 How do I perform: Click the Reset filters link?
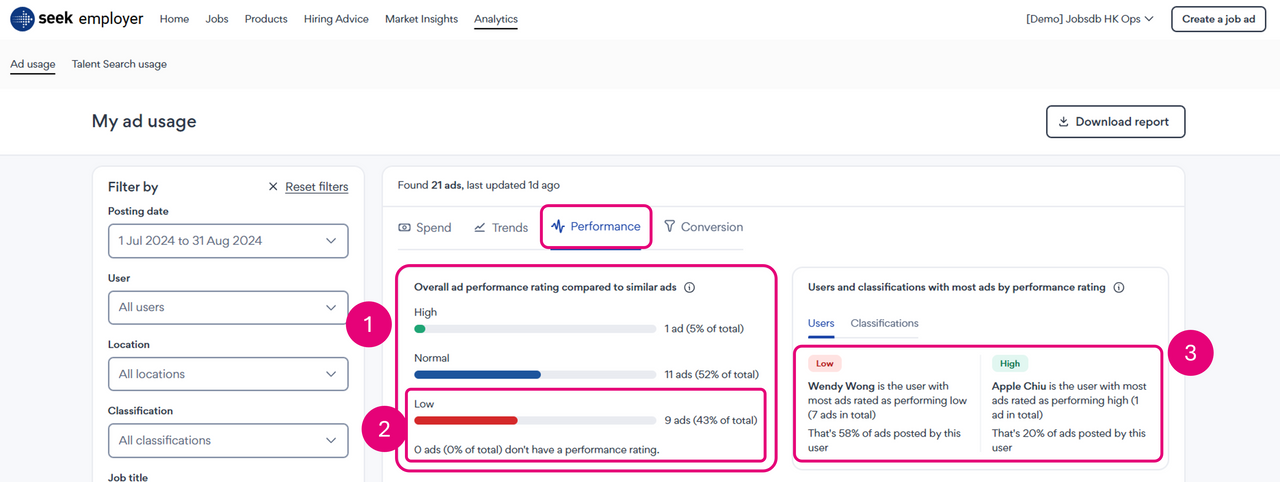point(317,187)
